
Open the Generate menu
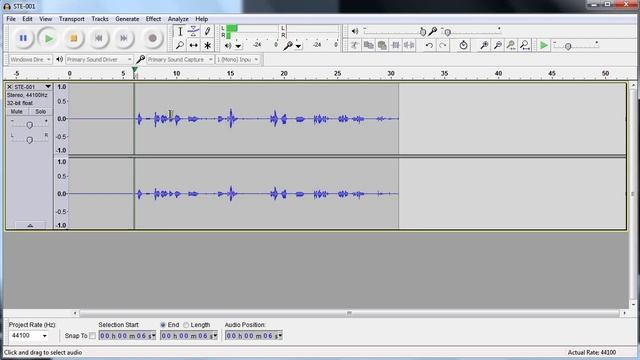127,19
